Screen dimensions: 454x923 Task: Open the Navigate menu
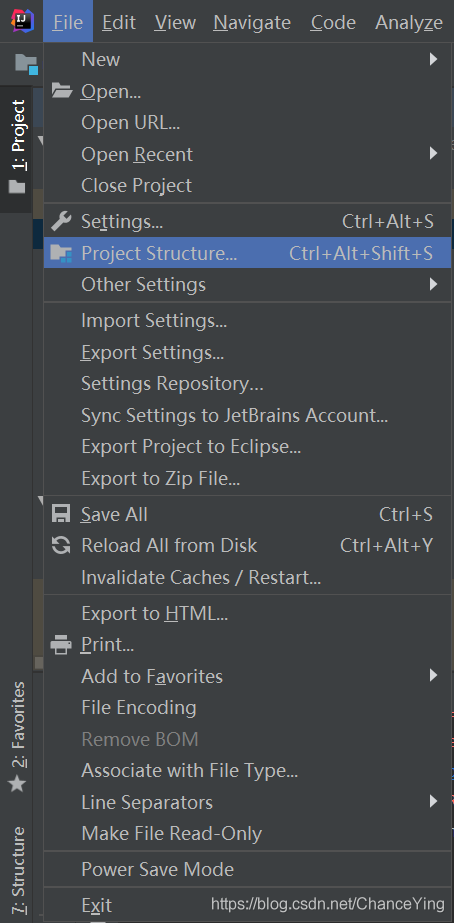[x=252, y=22]
